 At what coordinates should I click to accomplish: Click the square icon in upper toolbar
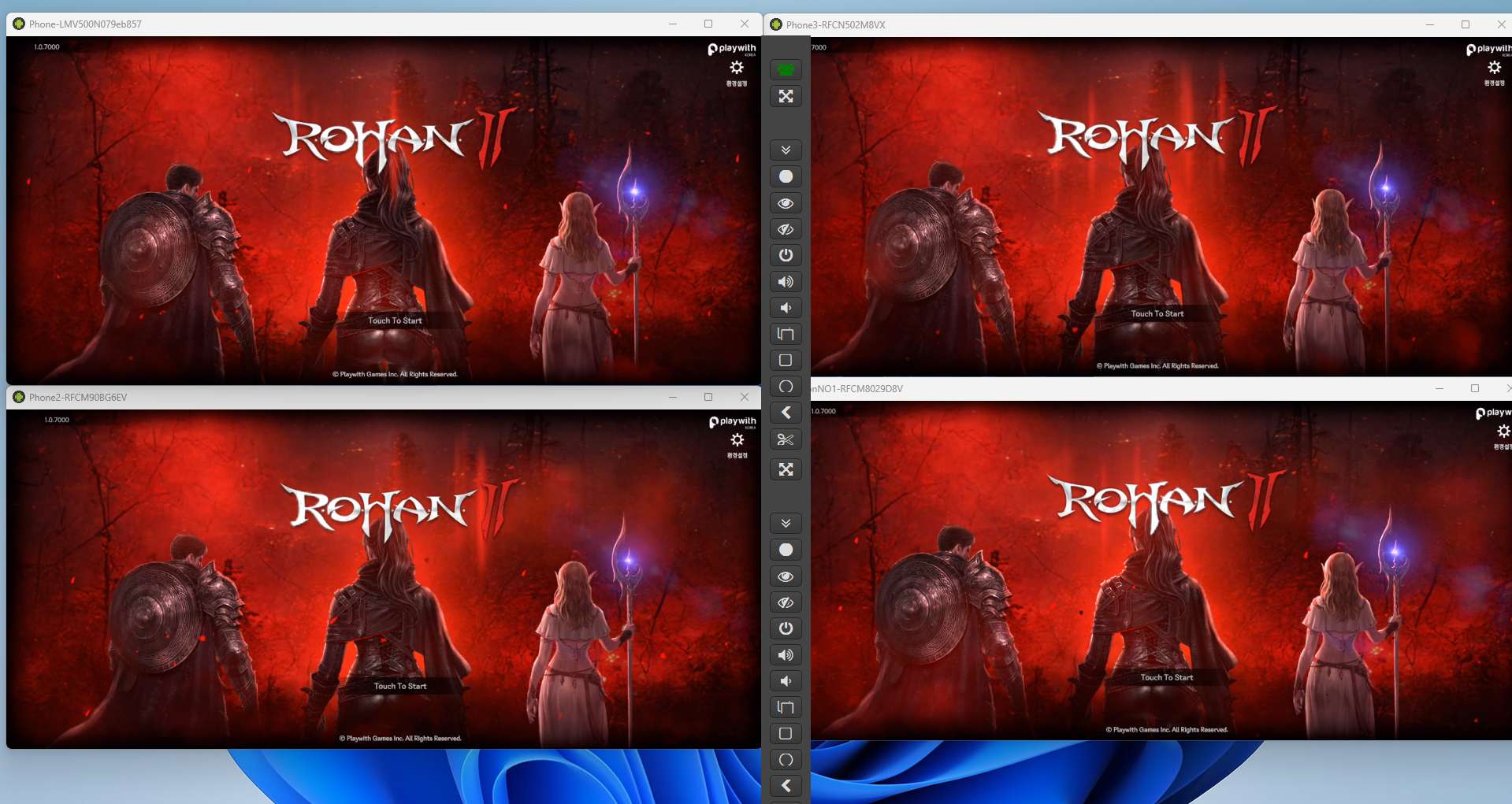(x=786, y=360)
